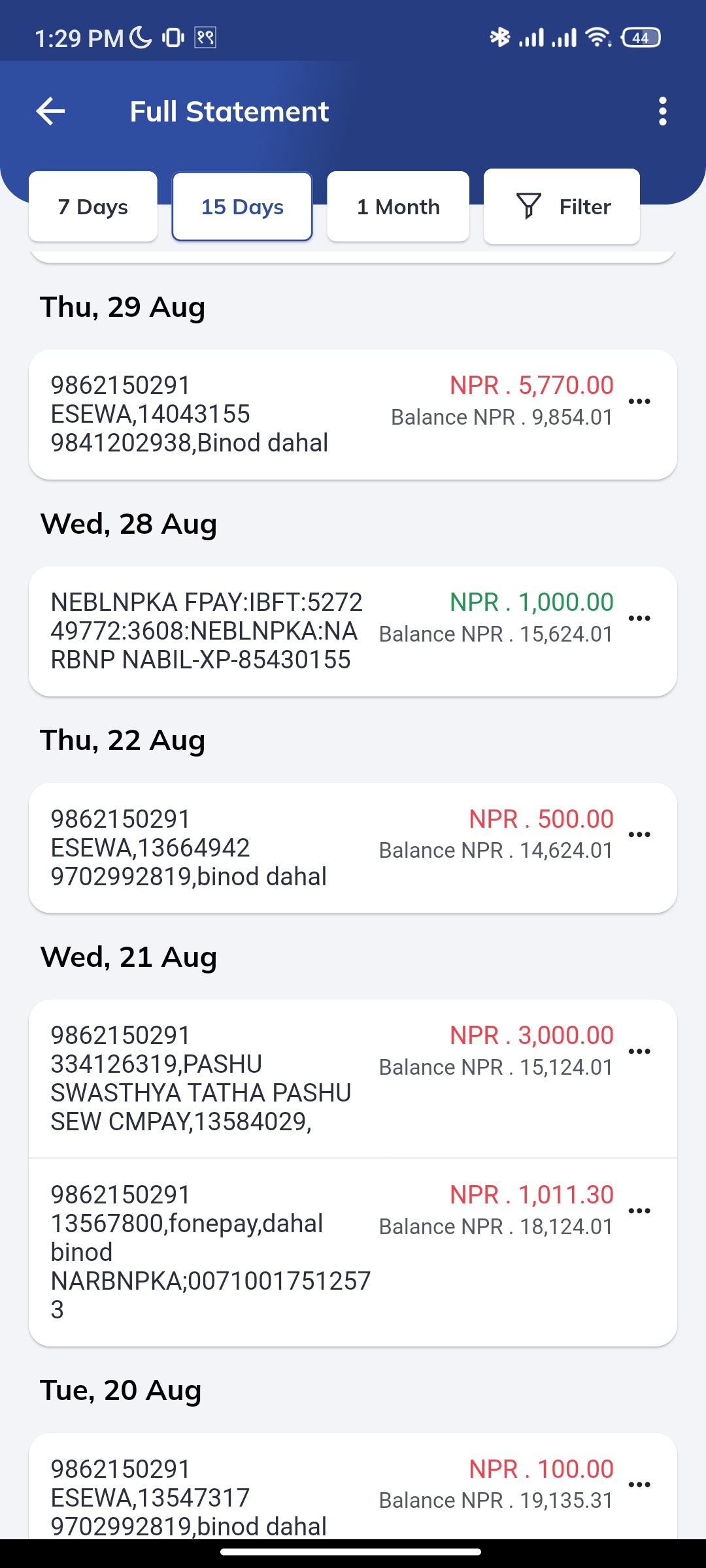Open the fonepay dahal binod transaction
Image resolution: width=706 pixels, height=1568 pixels.
click(x=353, y=1252)
